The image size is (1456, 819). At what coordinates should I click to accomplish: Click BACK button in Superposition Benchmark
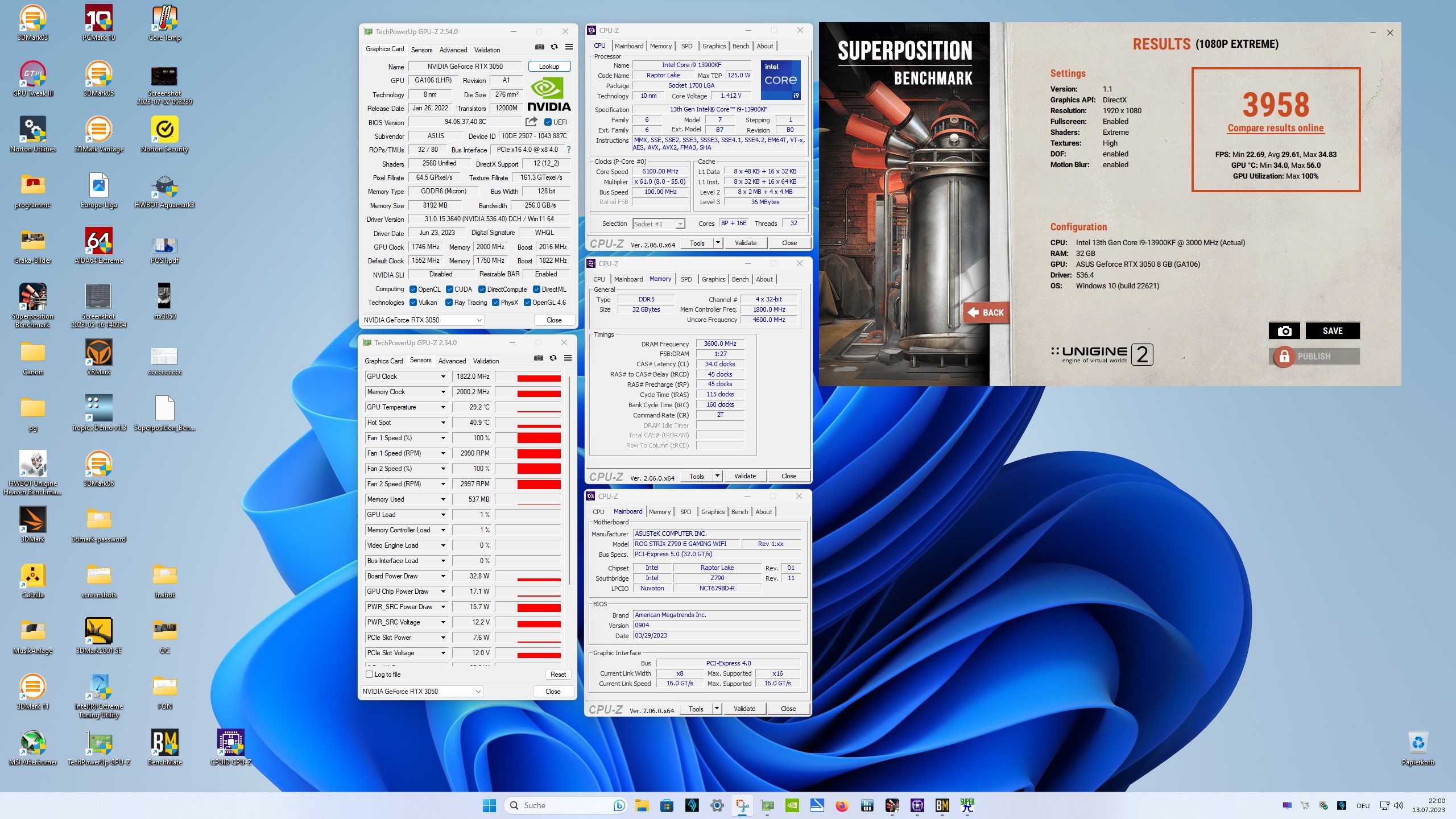click(x=986, y=312)
